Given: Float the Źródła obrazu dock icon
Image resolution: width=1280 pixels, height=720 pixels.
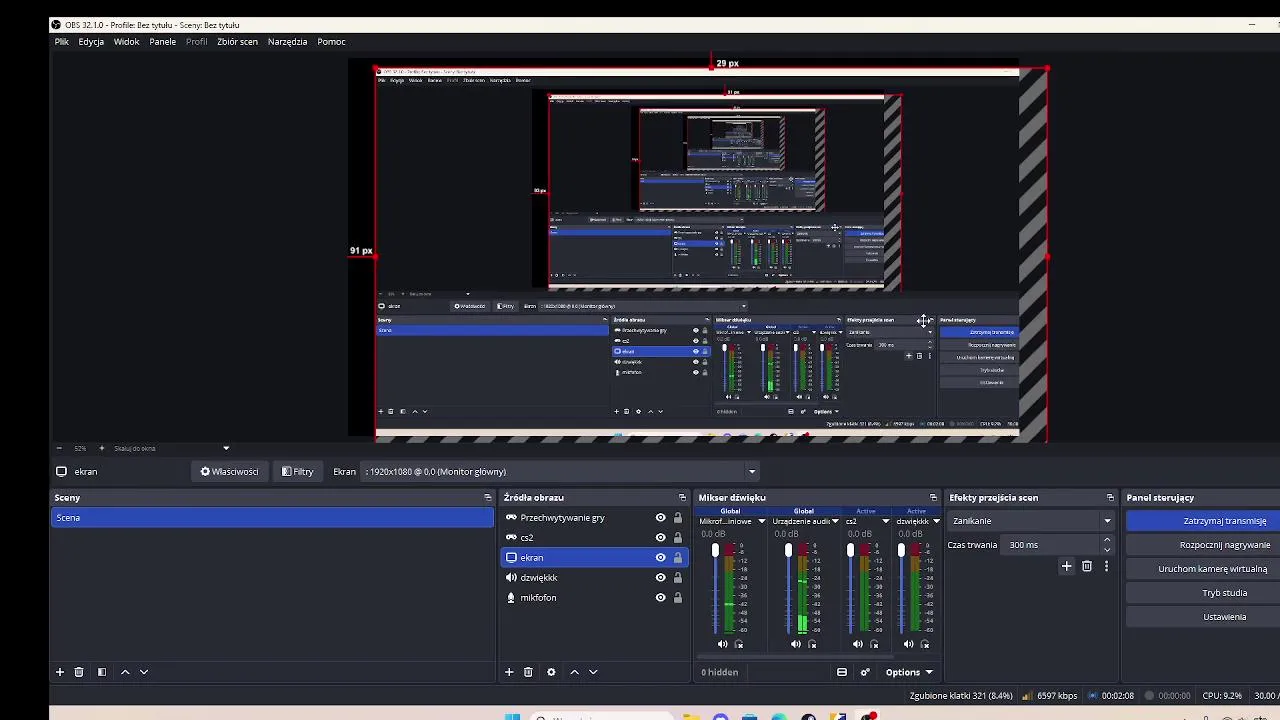Looking at the screenshot, I should pyautogui.click(x=682, y=497).
